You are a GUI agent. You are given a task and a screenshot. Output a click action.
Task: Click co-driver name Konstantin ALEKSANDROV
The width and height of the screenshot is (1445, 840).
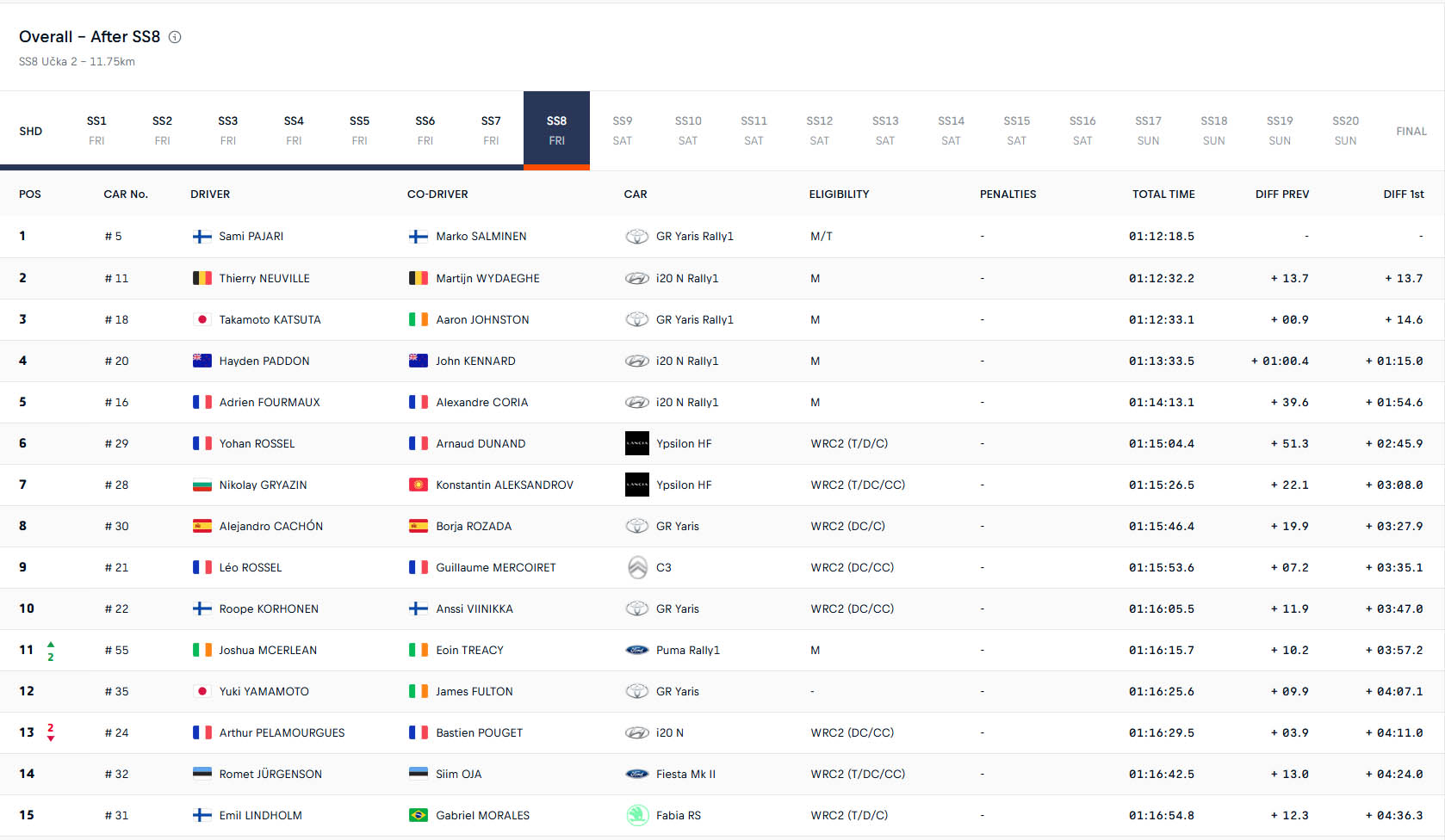click(x=504, y=485)
